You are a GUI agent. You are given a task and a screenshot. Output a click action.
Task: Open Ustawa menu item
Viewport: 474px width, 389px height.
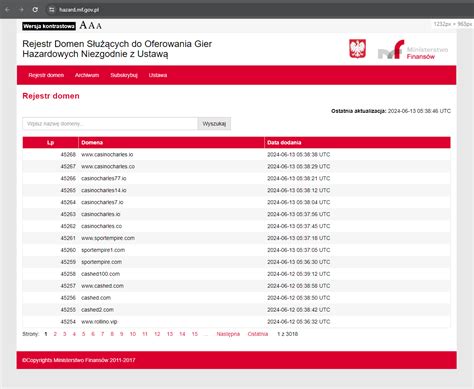(158, 75)
